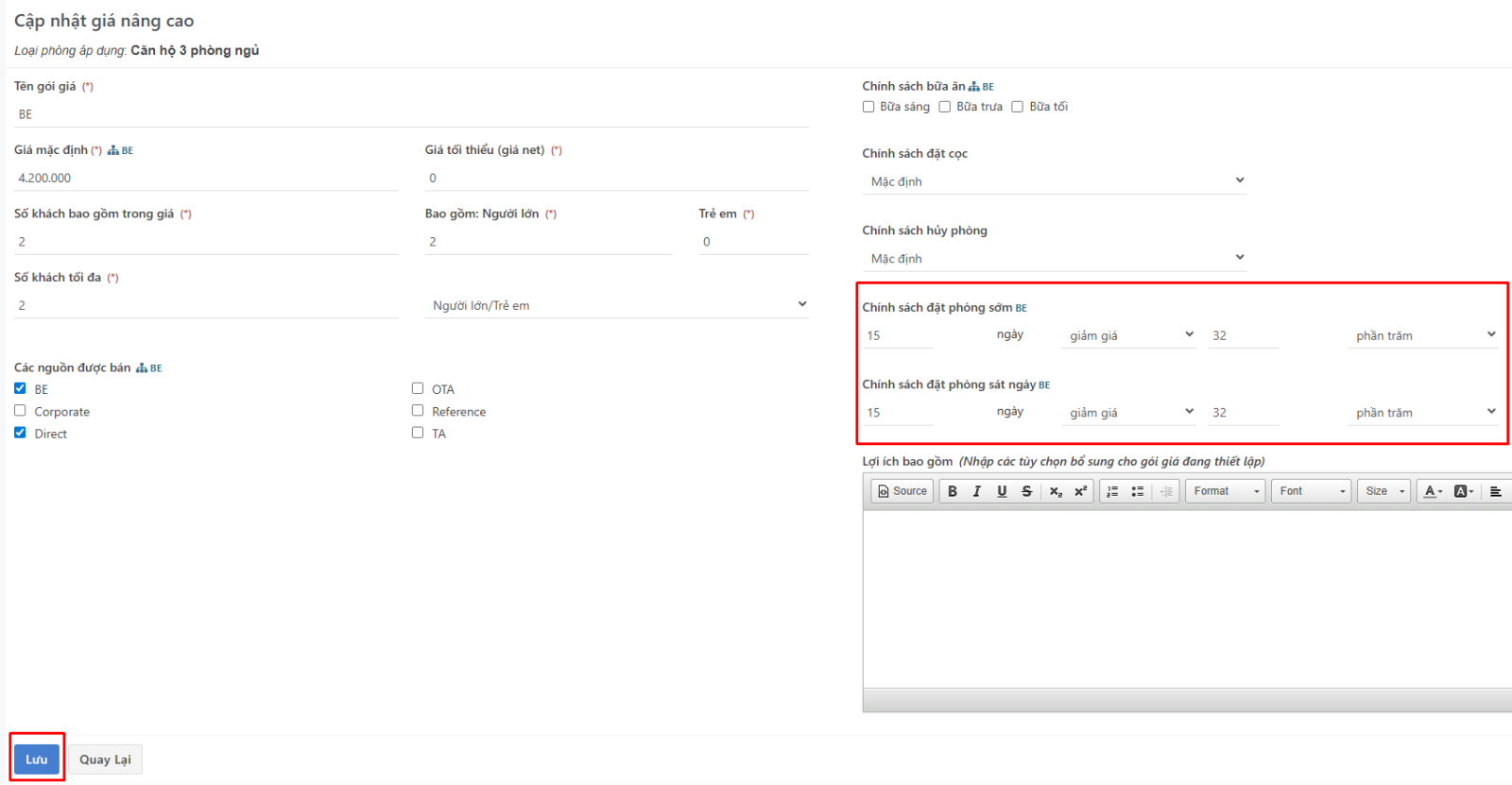
Task: Edit the last-minute booking discount value 32
Action: [1244, 413]
